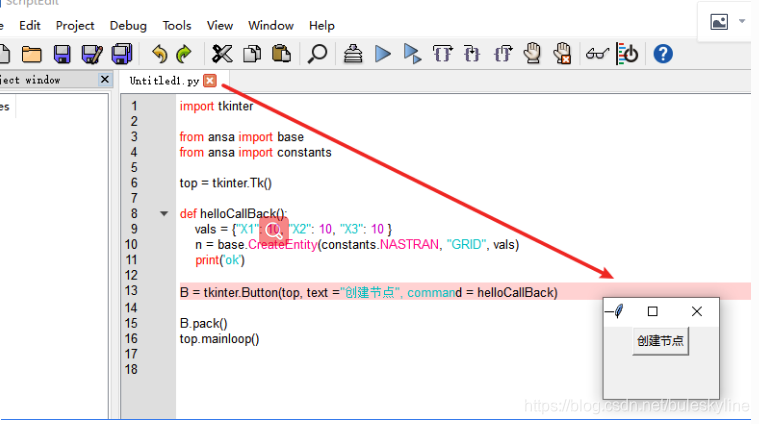
Task: Open the Debug menu
Action: coord(128,26)
